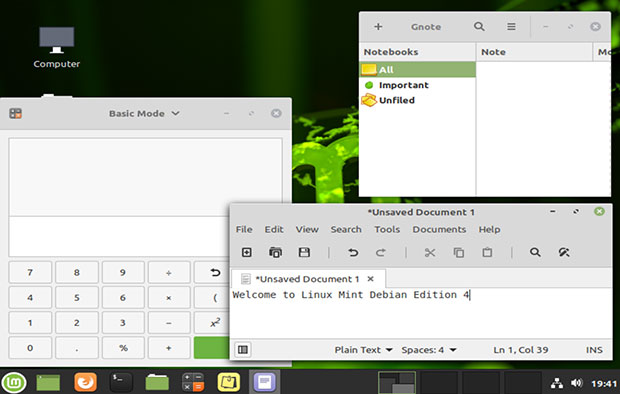Click the calculator plus key
This screenshot has width=620, height=394.
[169, 348]
